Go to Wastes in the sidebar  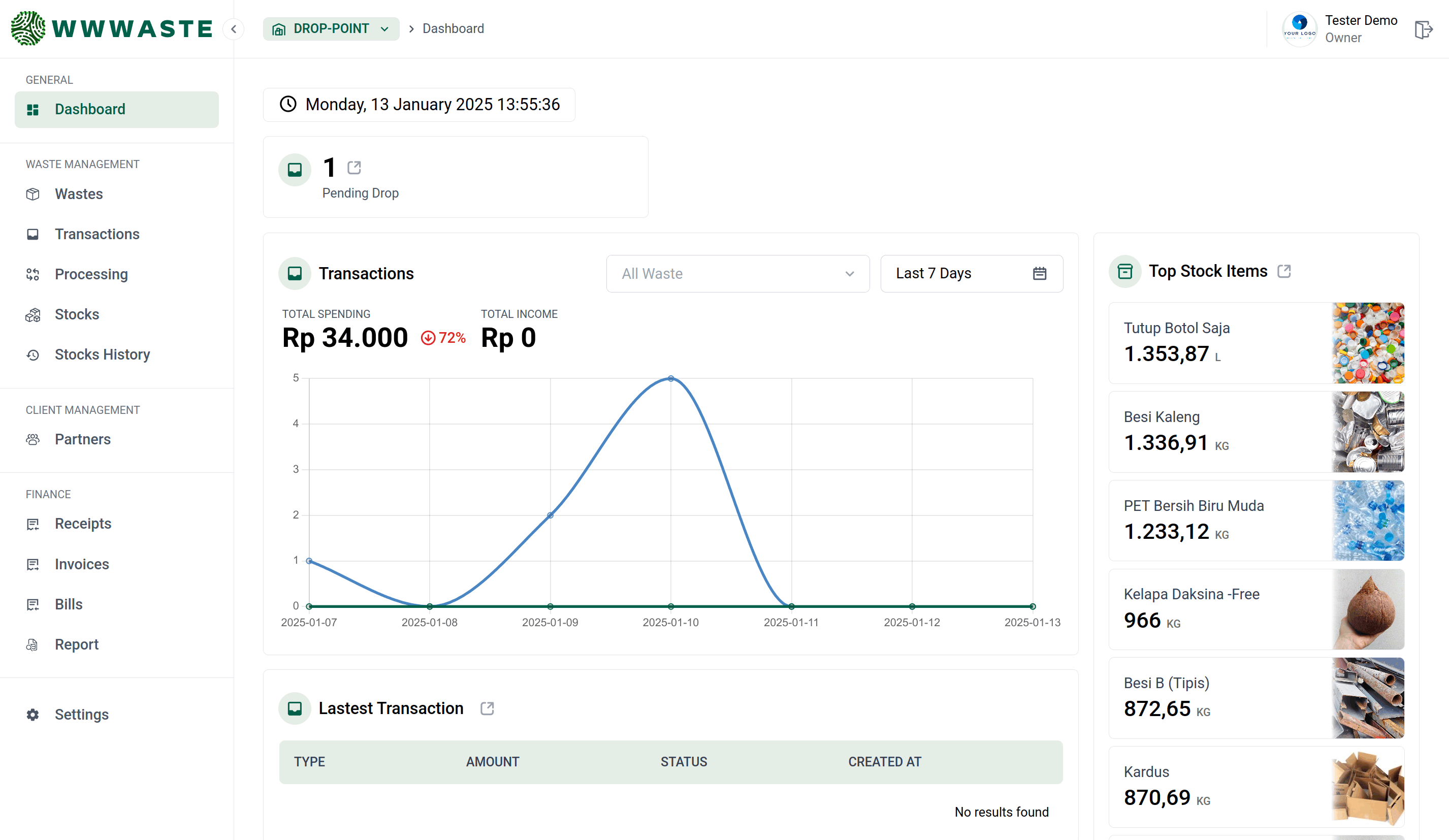tap(79, 194)
